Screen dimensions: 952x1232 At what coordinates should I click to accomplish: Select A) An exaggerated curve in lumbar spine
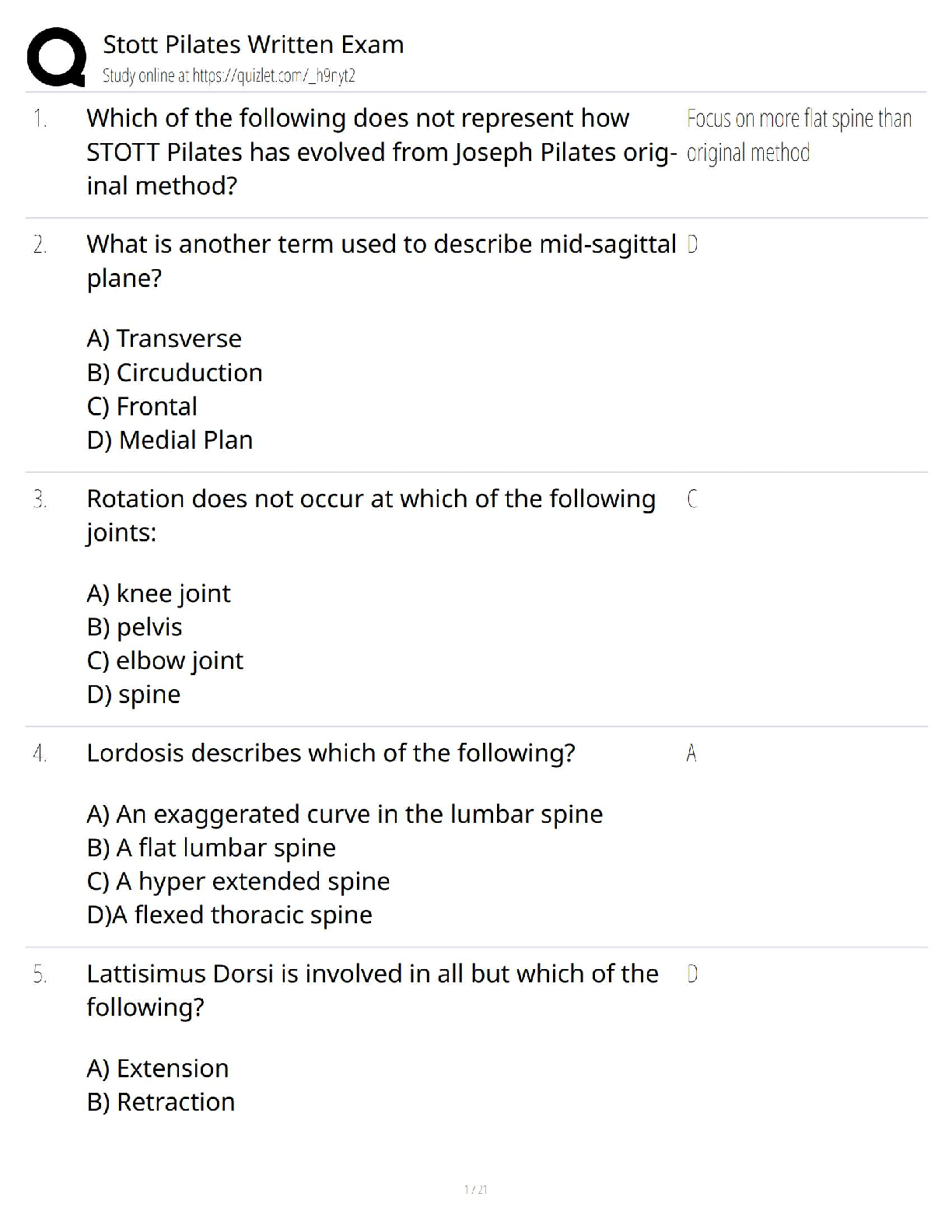point(345,814)
